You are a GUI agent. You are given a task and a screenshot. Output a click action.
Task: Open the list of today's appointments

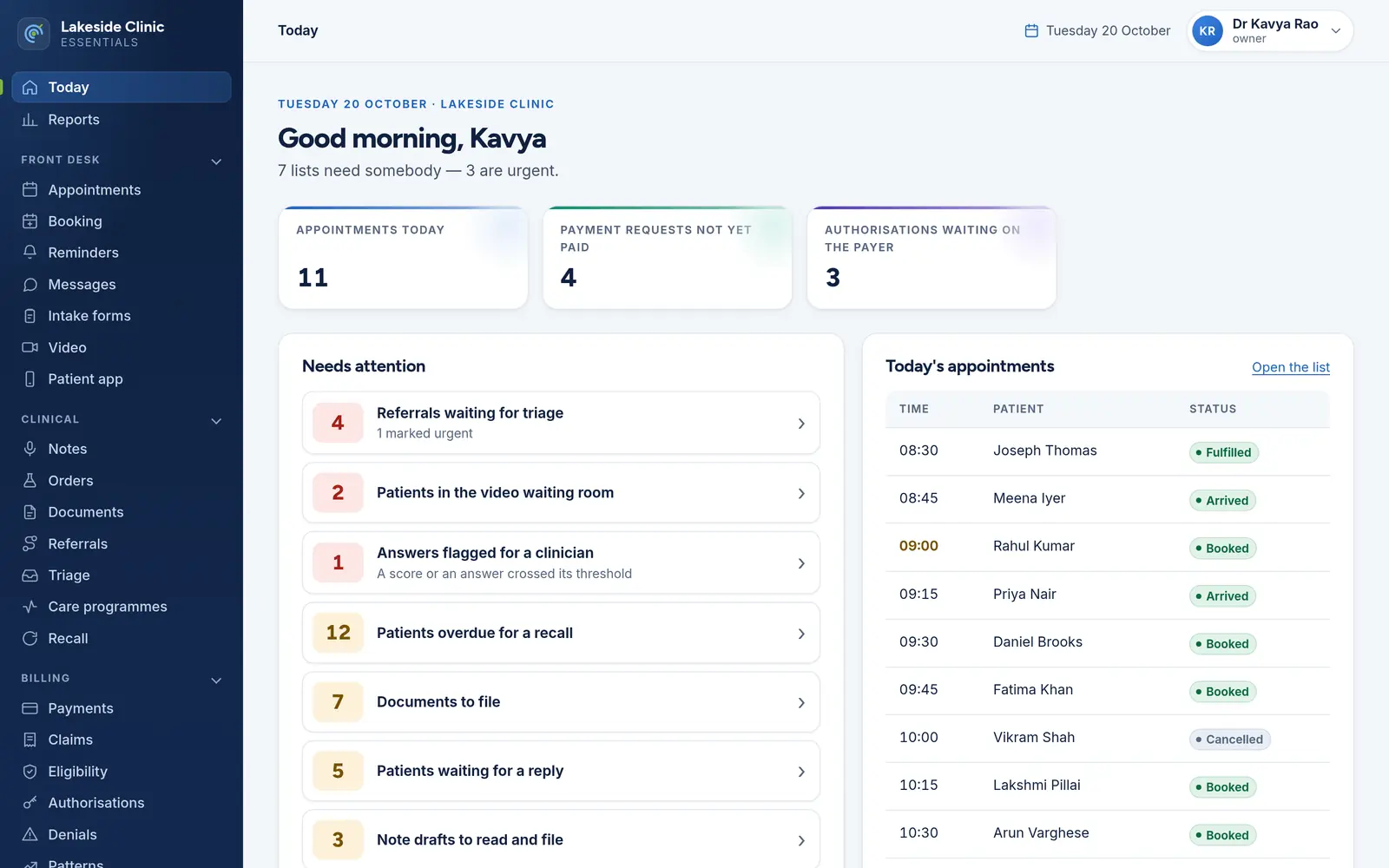click(x=1290, y=367)
